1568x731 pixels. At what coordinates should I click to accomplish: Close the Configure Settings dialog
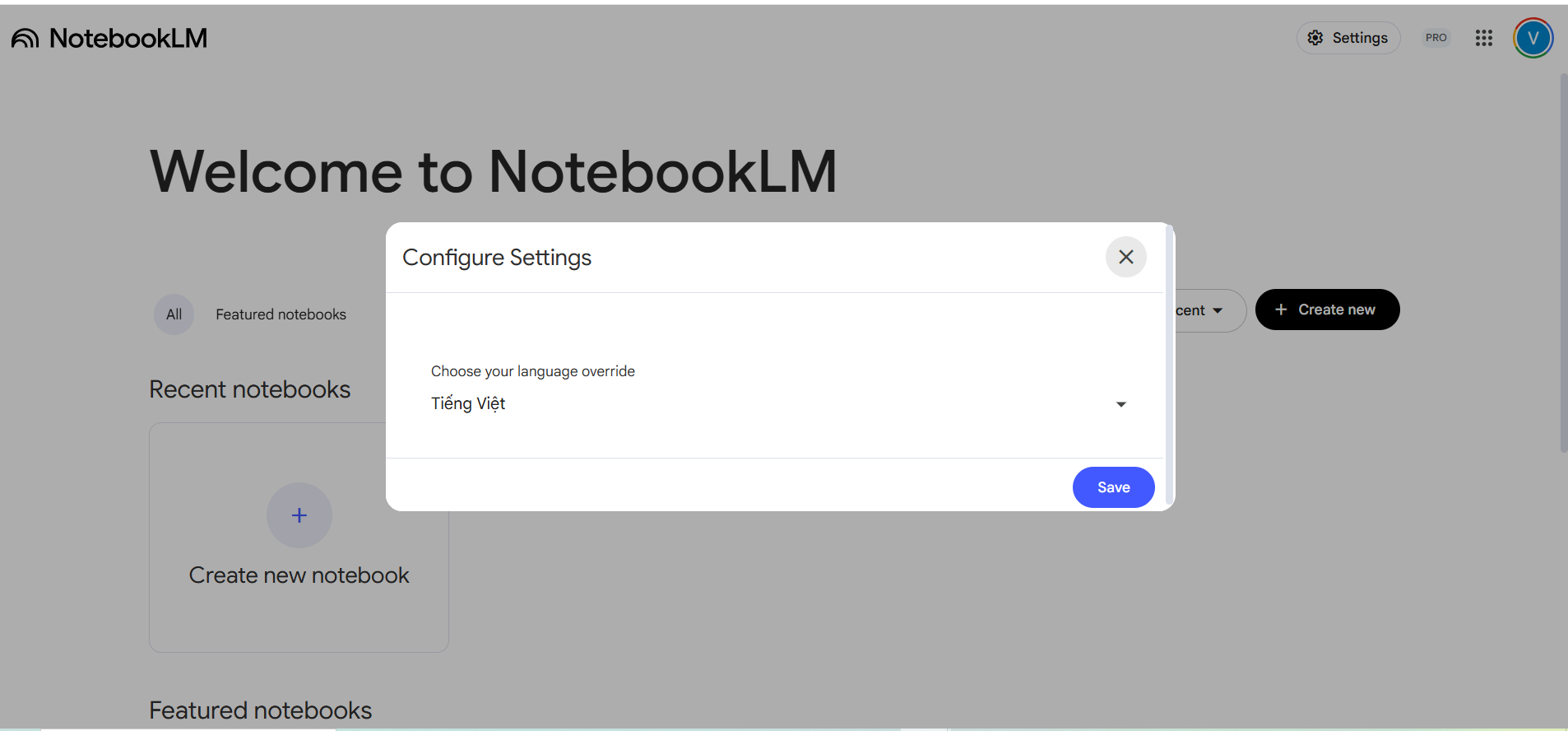point(1125,257)
